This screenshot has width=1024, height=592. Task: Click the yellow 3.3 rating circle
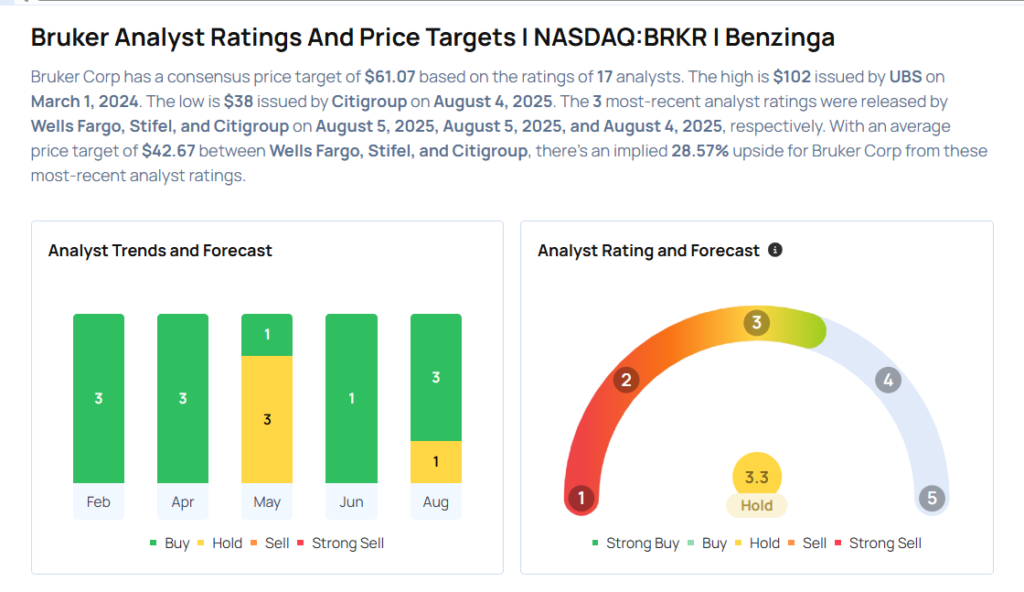pos(757,478)
